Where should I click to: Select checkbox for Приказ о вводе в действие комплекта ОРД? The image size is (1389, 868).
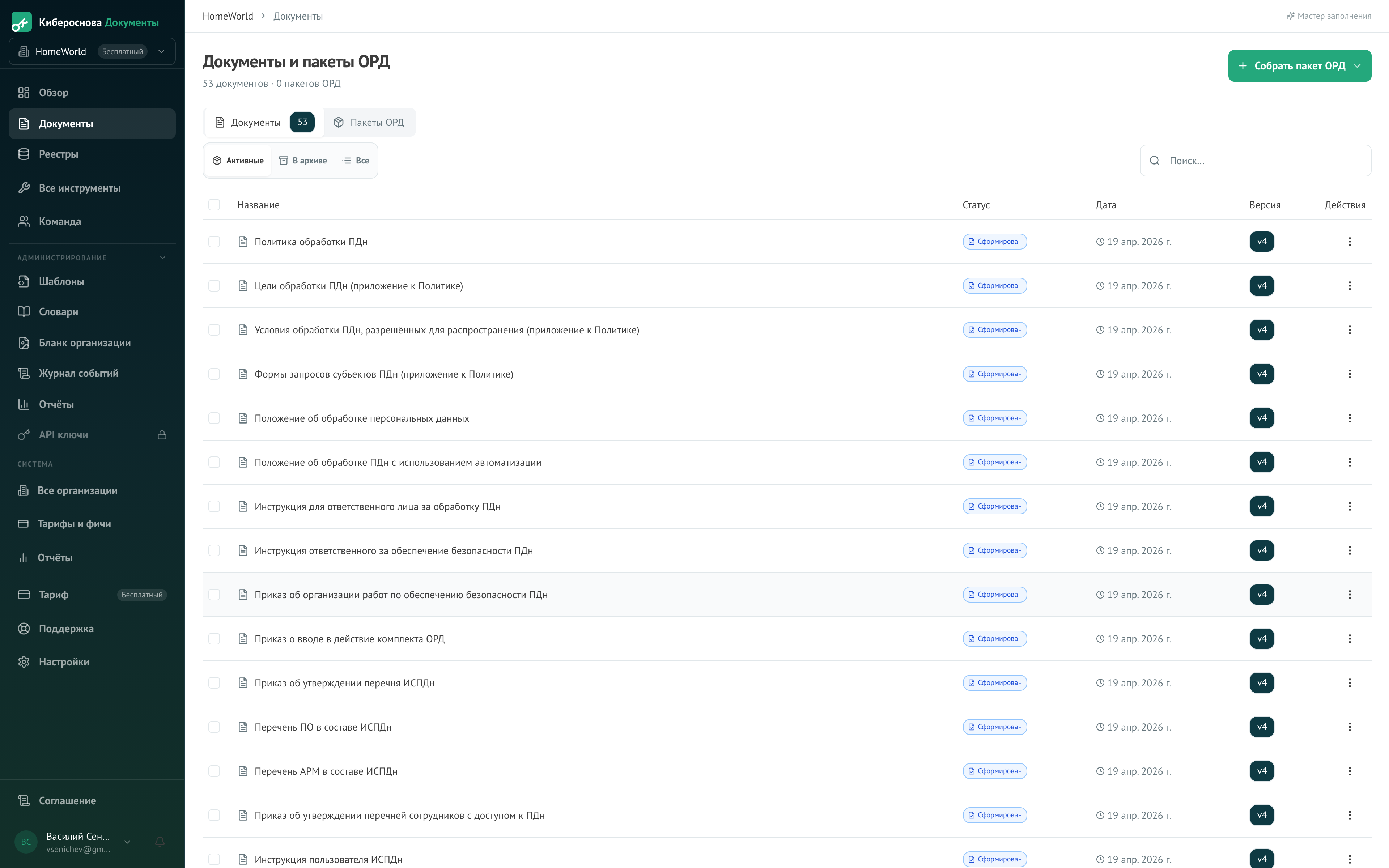coord(214,638)
